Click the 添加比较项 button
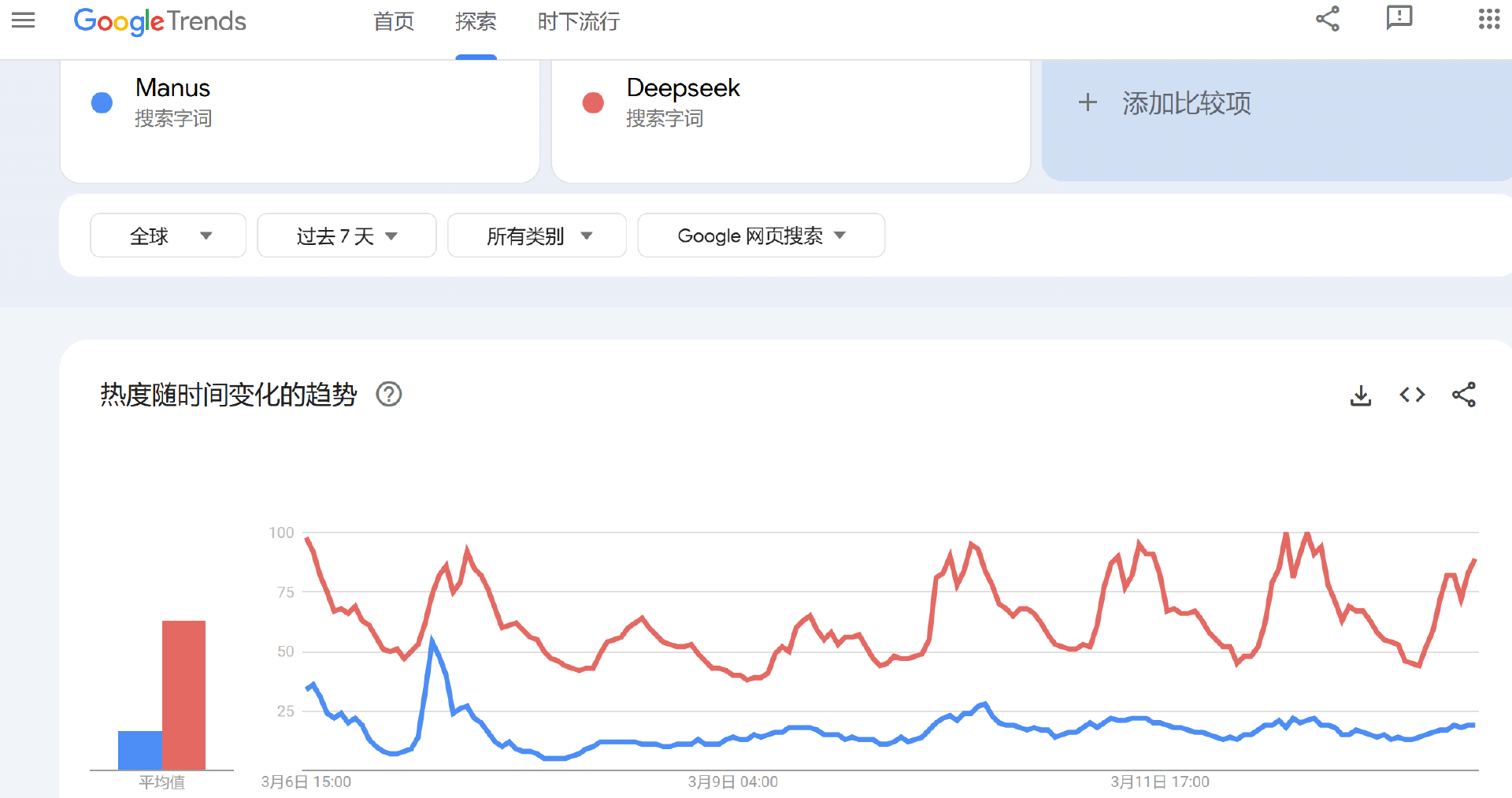The height and width of the screenshot is (798, 1512). click(x=1277, y=121)
